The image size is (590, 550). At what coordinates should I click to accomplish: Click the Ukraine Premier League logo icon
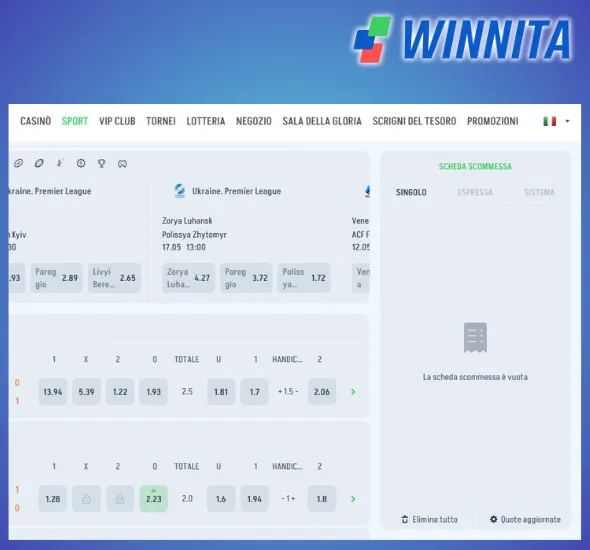click(180, 191)
